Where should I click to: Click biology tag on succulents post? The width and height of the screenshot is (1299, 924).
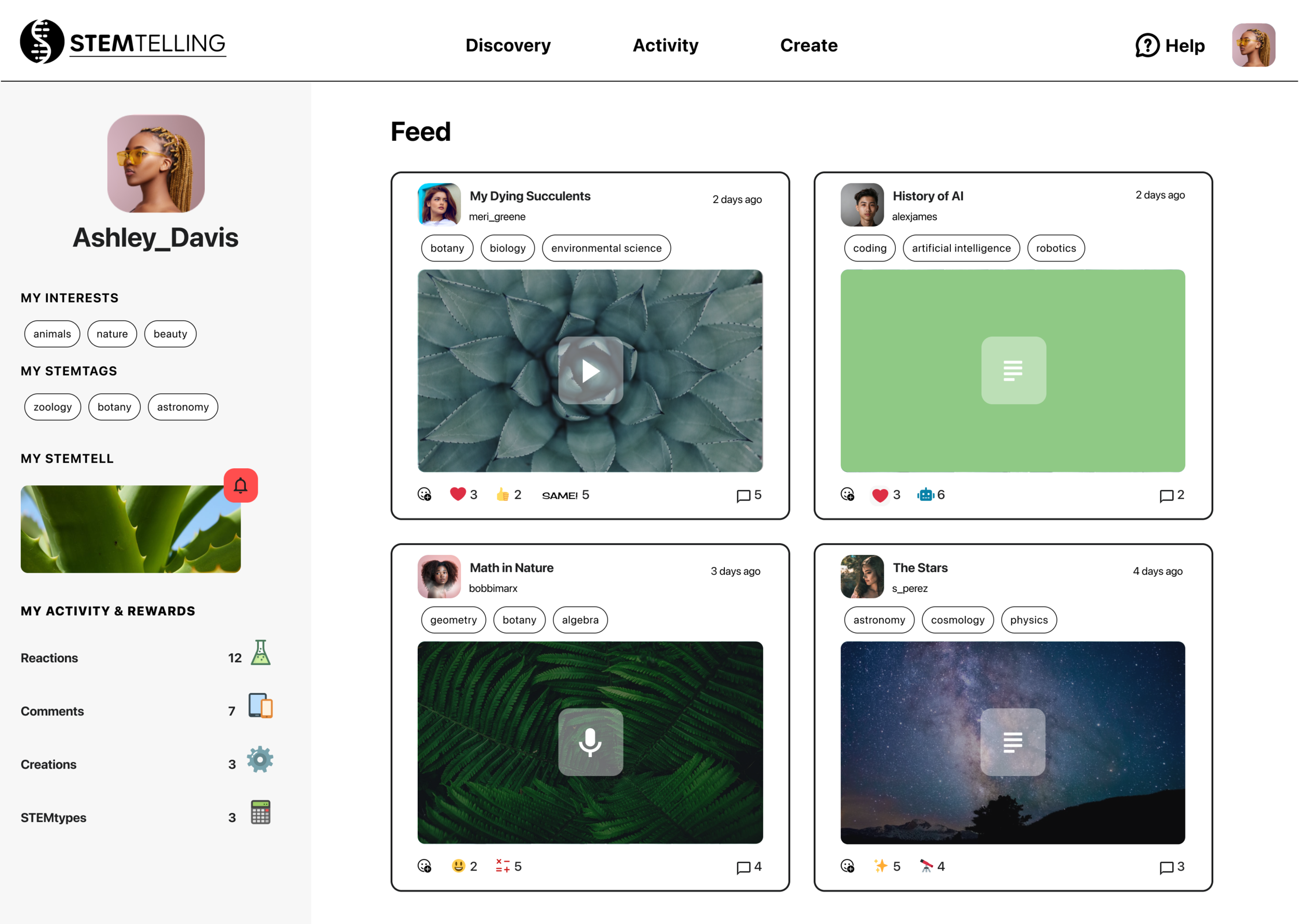click(508, 248)
